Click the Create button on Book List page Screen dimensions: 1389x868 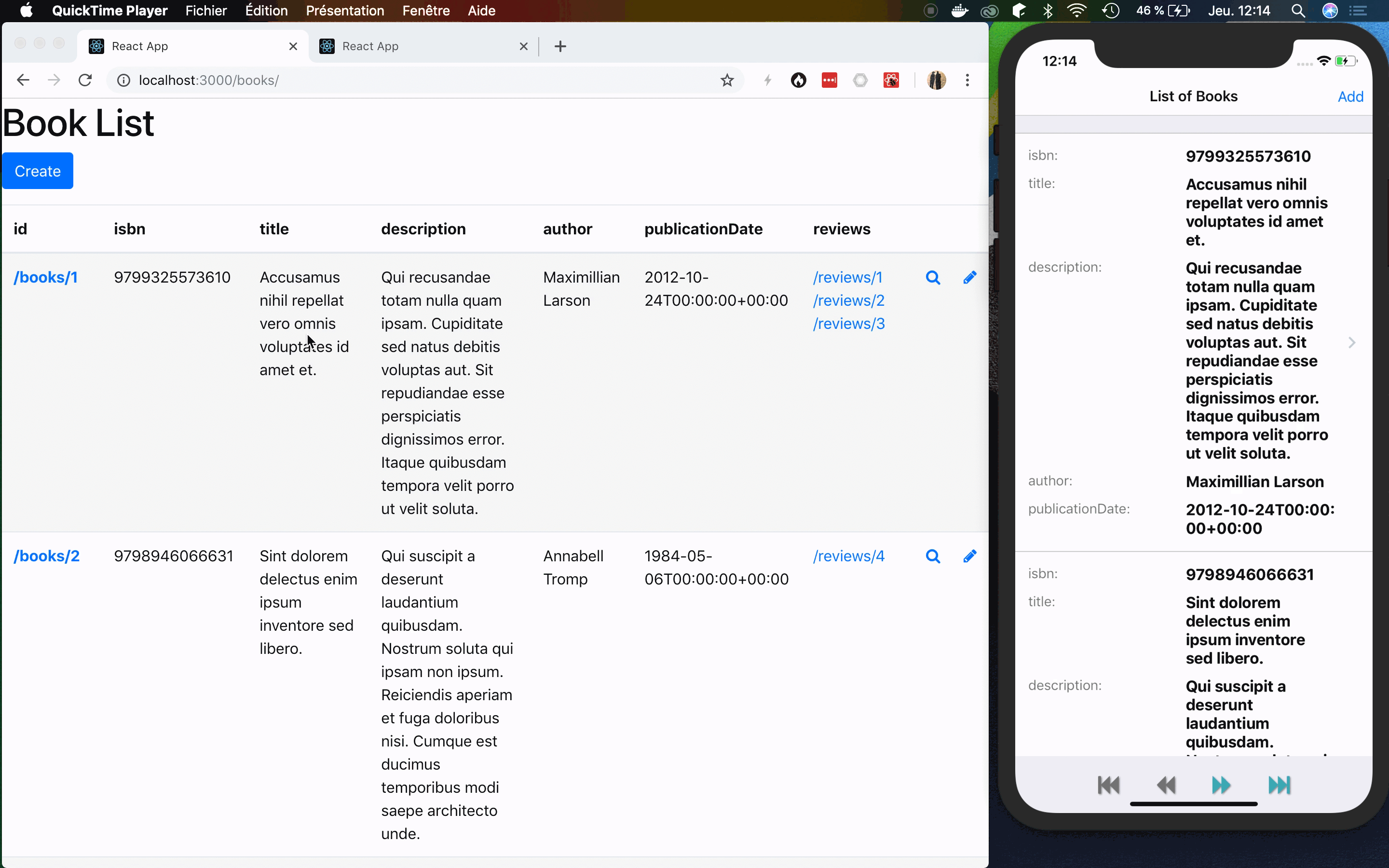pos(37,171)
